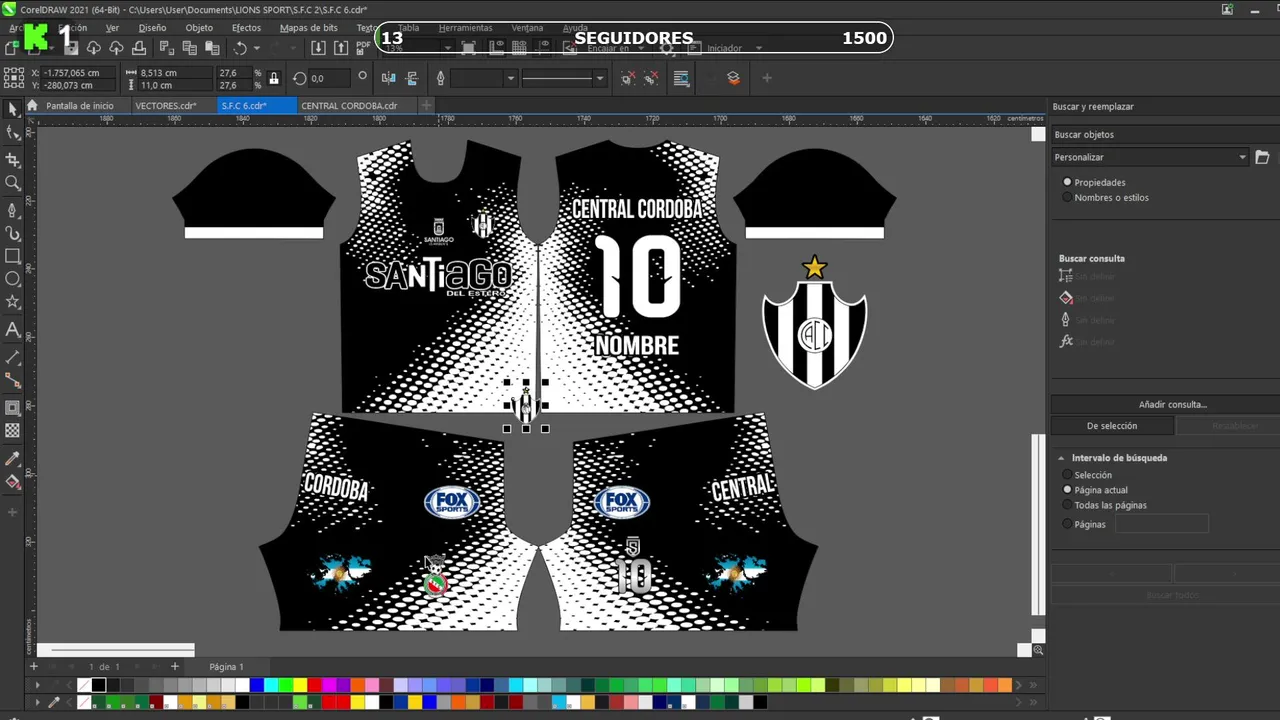Viewport: 1280px width, 720px height.
Task: Select the Crop tool
Action: 12,159
